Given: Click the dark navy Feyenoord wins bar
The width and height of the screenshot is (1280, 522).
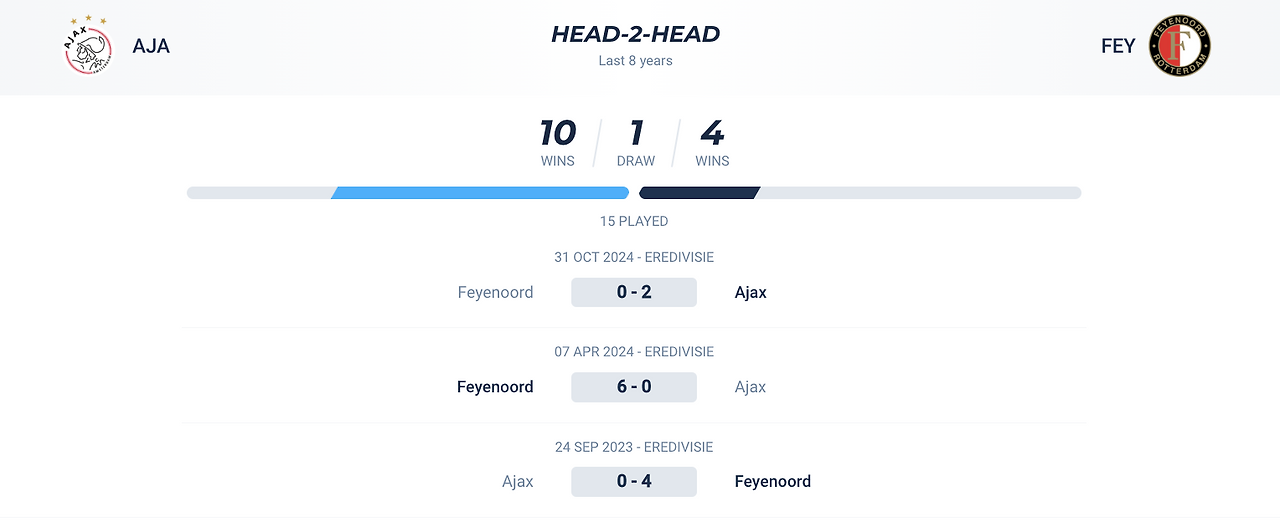Looking at the screenshot, I should pyautogui.click(x=700, y=193).
